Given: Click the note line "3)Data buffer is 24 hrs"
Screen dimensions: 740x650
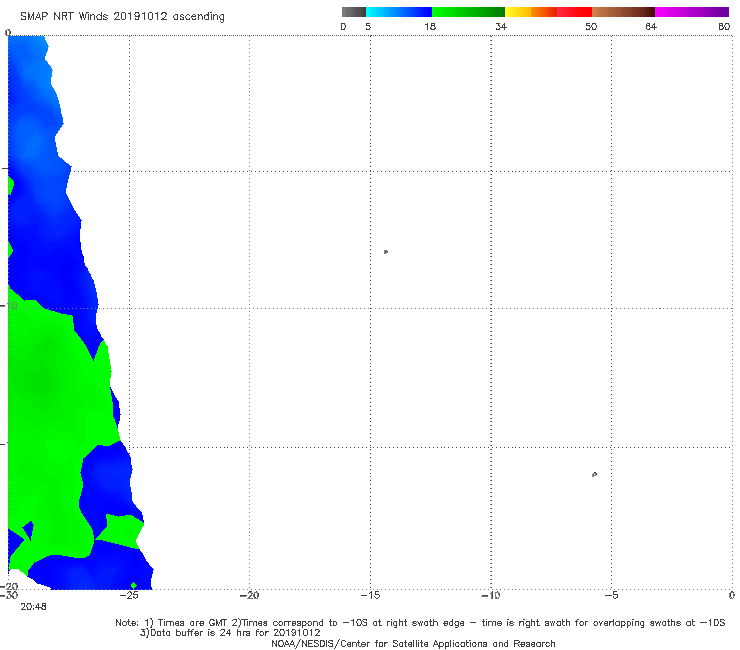Looking at the screenshot, I should [230, 633].
